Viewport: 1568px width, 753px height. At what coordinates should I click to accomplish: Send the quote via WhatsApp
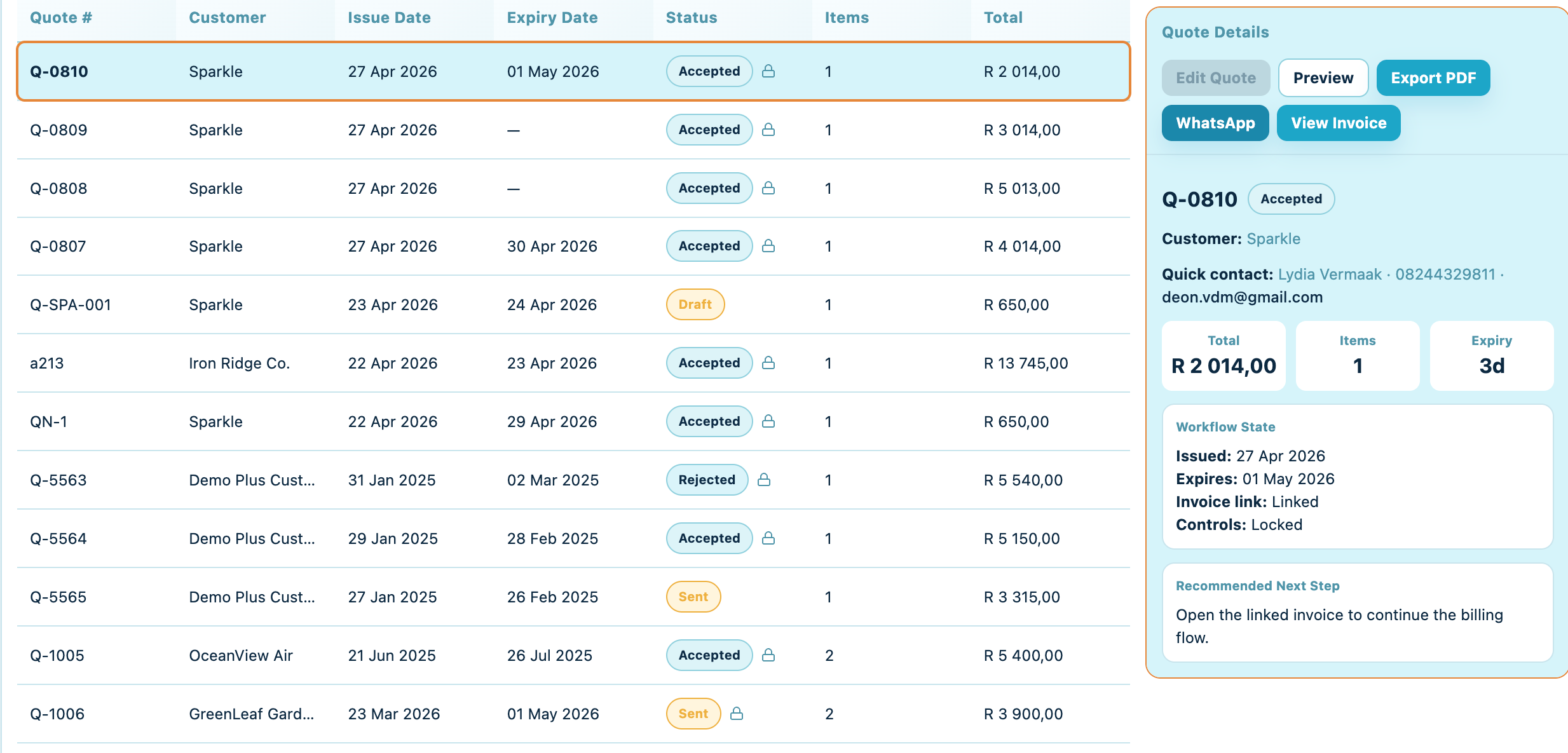(x=1215, y=123)
